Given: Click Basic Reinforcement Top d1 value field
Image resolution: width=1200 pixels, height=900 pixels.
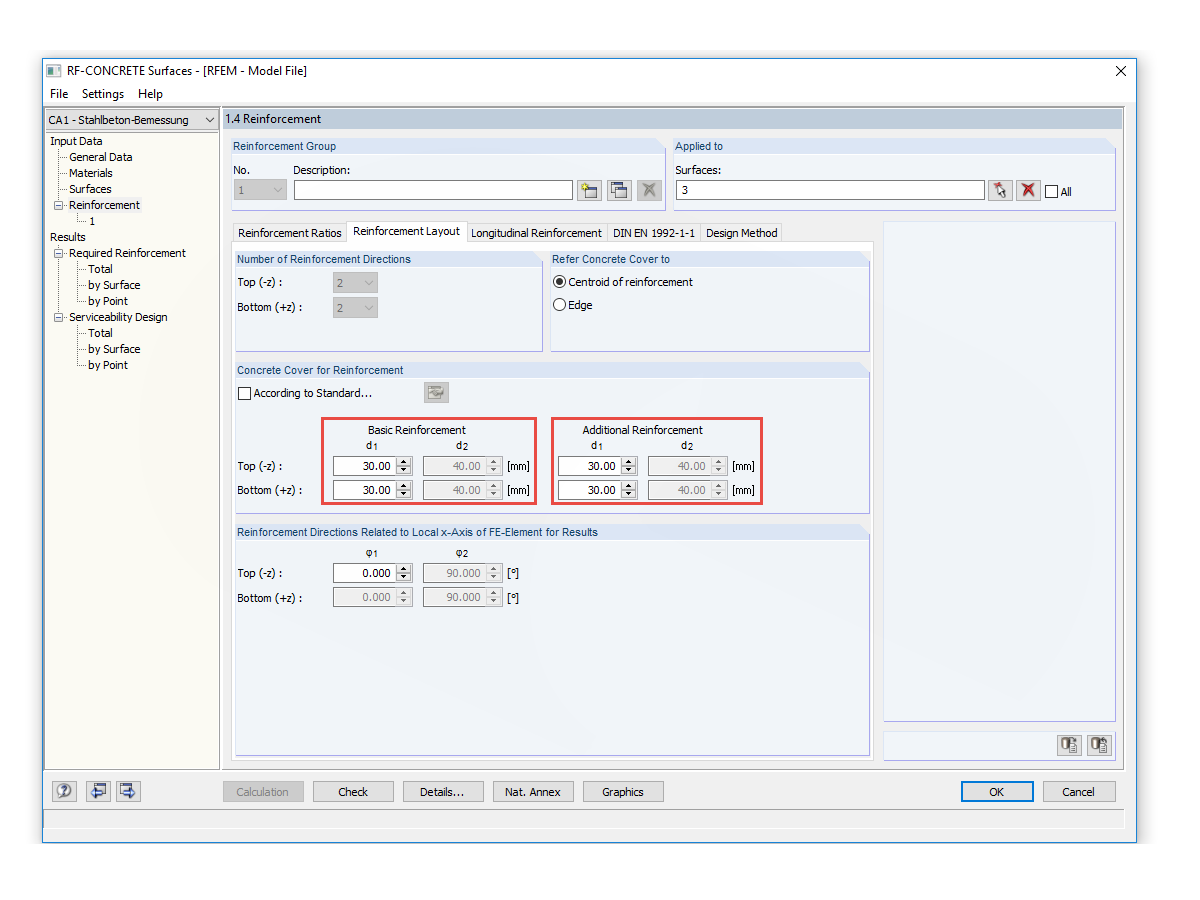Looking at the screenshot, I should point(365,466).
